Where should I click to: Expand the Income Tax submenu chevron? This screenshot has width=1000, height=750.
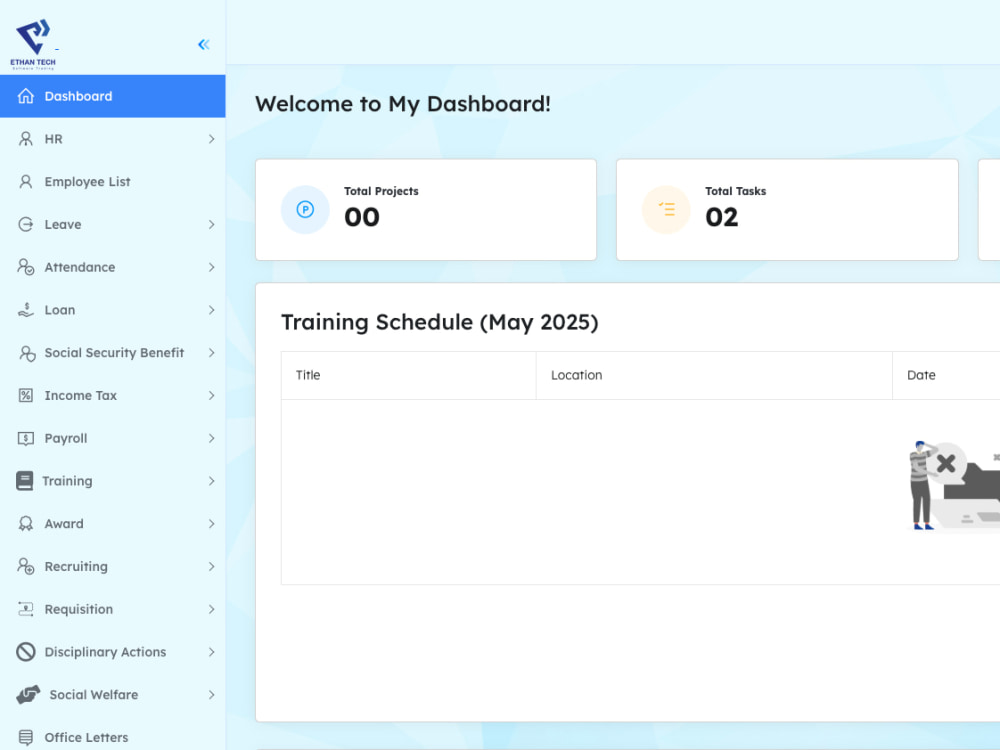212,395
